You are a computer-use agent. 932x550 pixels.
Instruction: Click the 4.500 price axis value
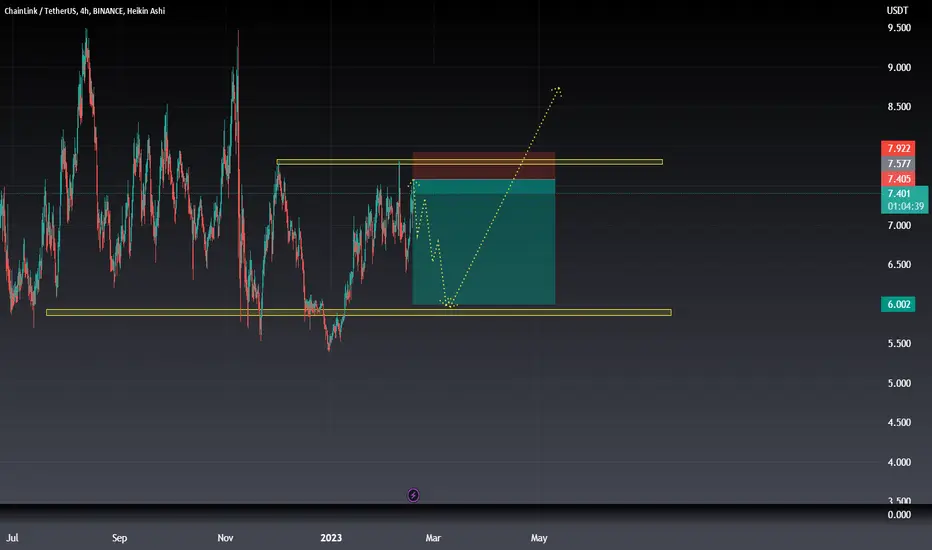coord(899,423)
